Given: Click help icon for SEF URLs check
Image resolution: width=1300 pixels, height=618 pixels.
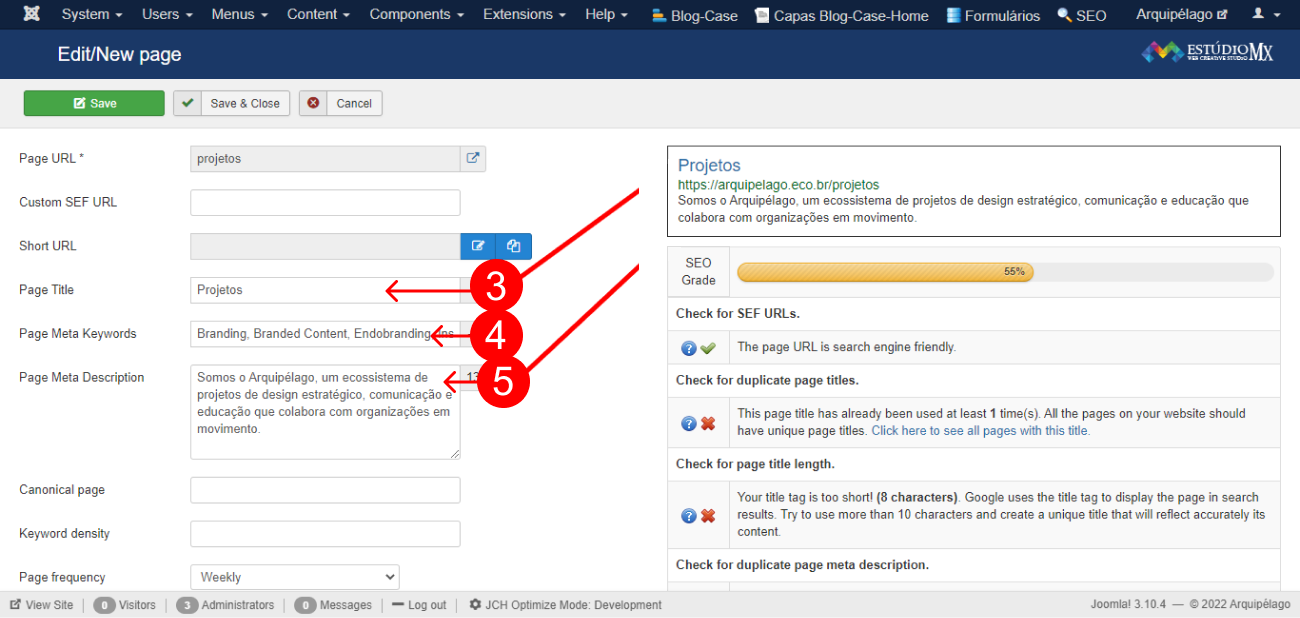Looking at the screenshot, I should point(689,348).
